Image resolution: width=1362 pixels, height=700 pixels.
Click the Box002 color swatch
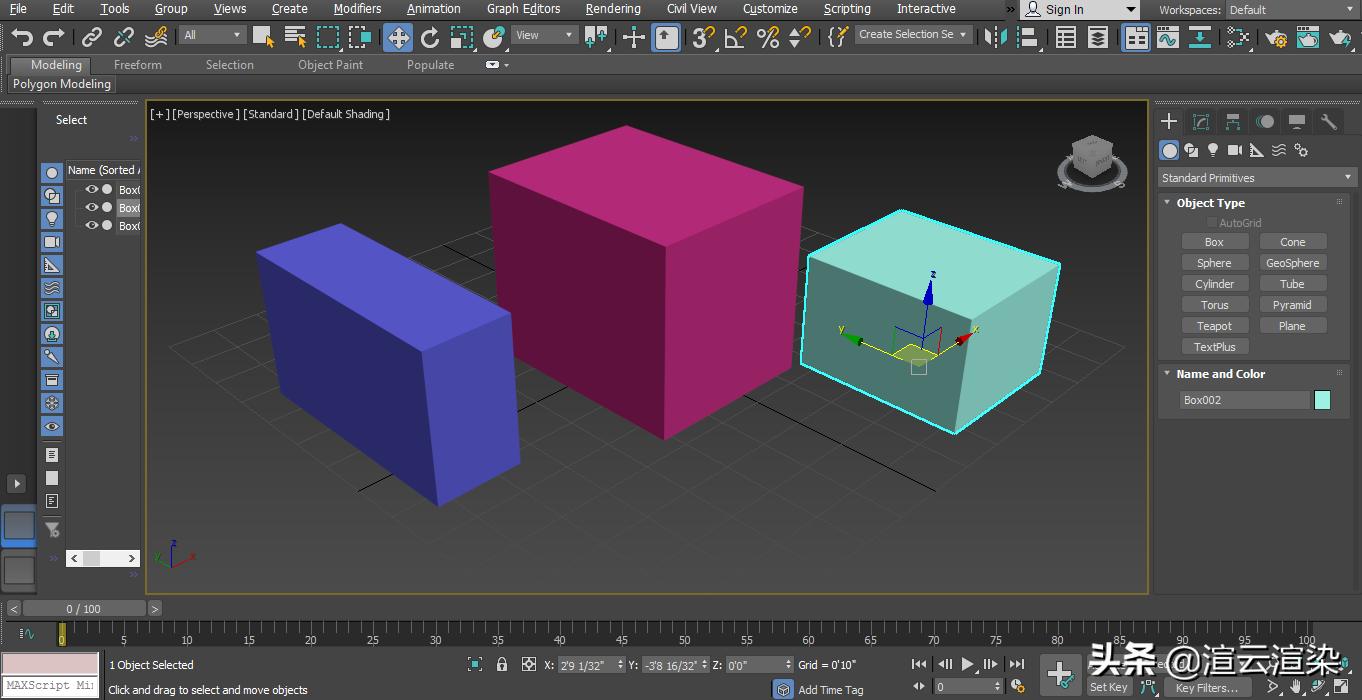coord(1322,399)
